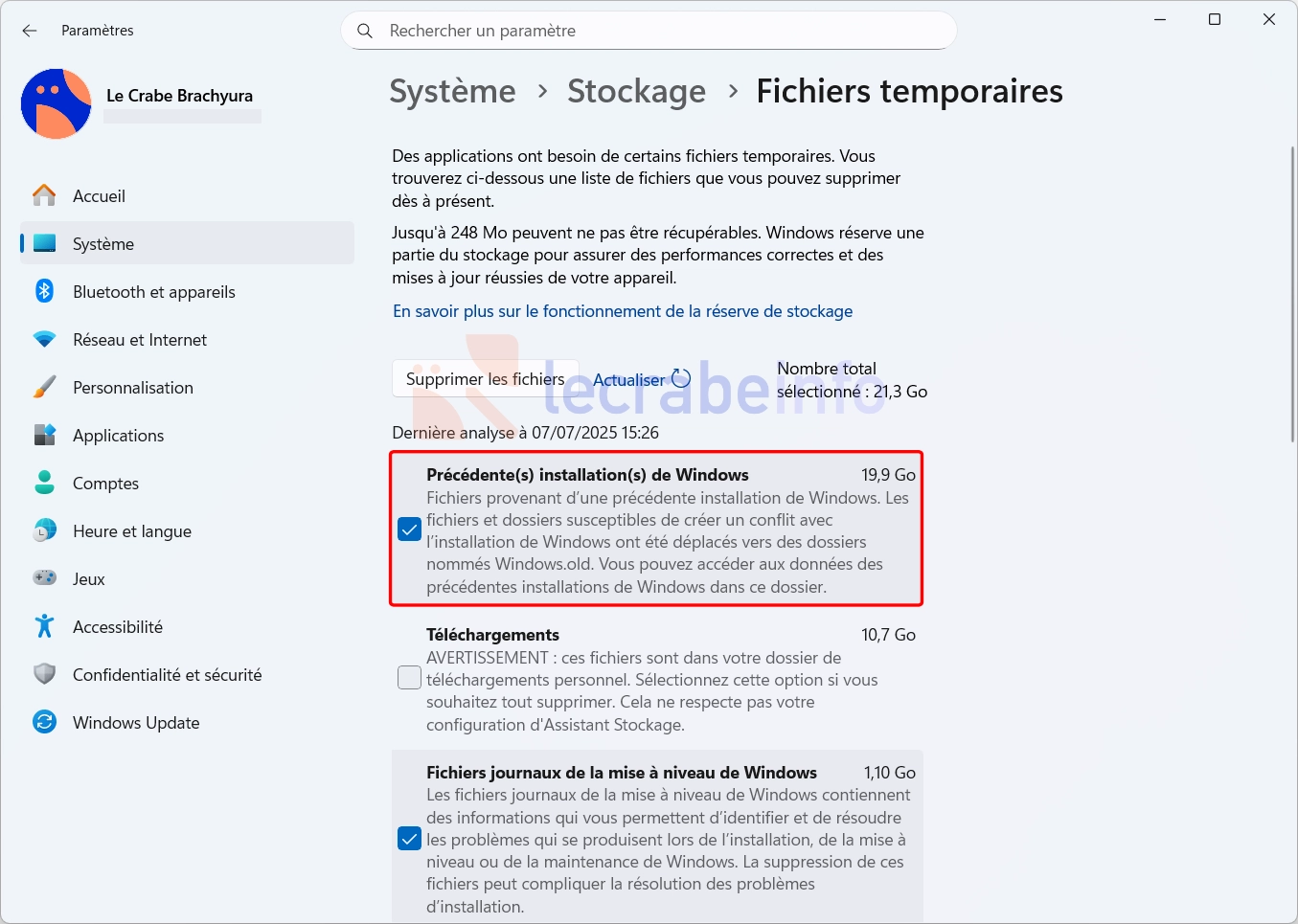Image resolution: width=1298 pixels, height=924 pixels.
Task: Uncheck Fichiers journaux de la mise à niveau
Action: click(409, 839)
